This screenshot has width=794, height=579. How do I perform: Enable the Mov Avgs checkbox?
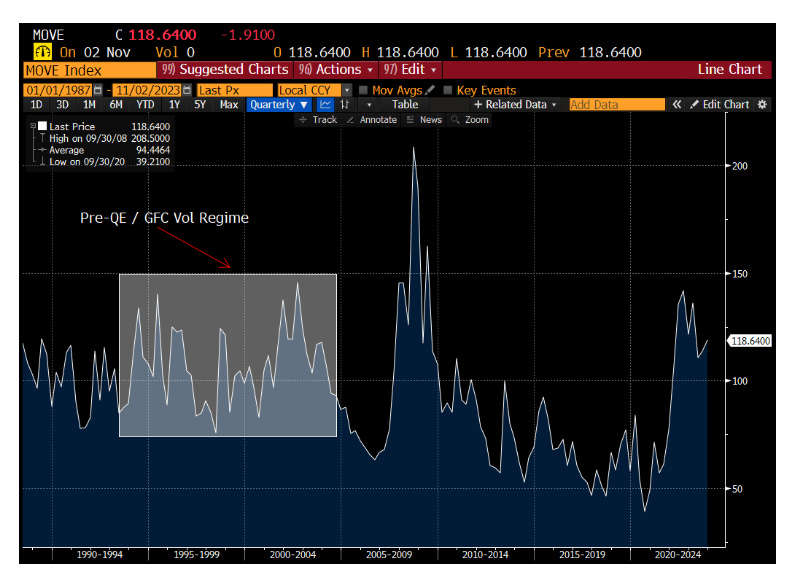363,90
